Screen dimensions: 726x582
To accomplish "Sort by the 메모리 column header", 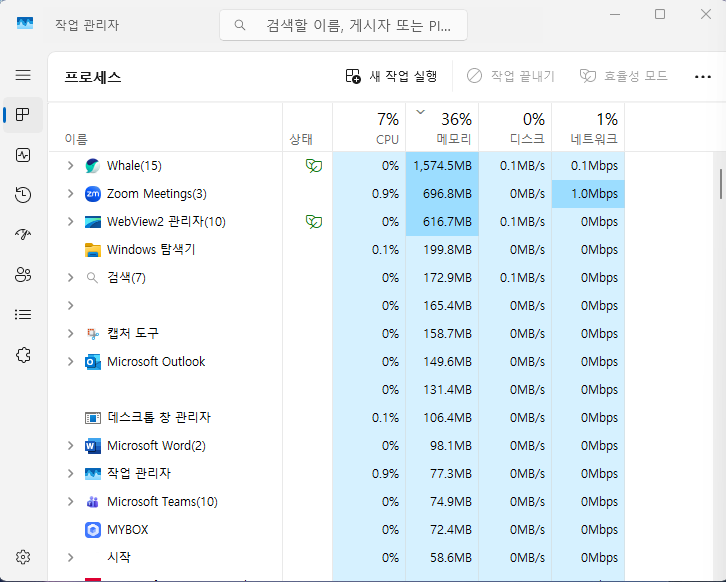I will (442, 127).
